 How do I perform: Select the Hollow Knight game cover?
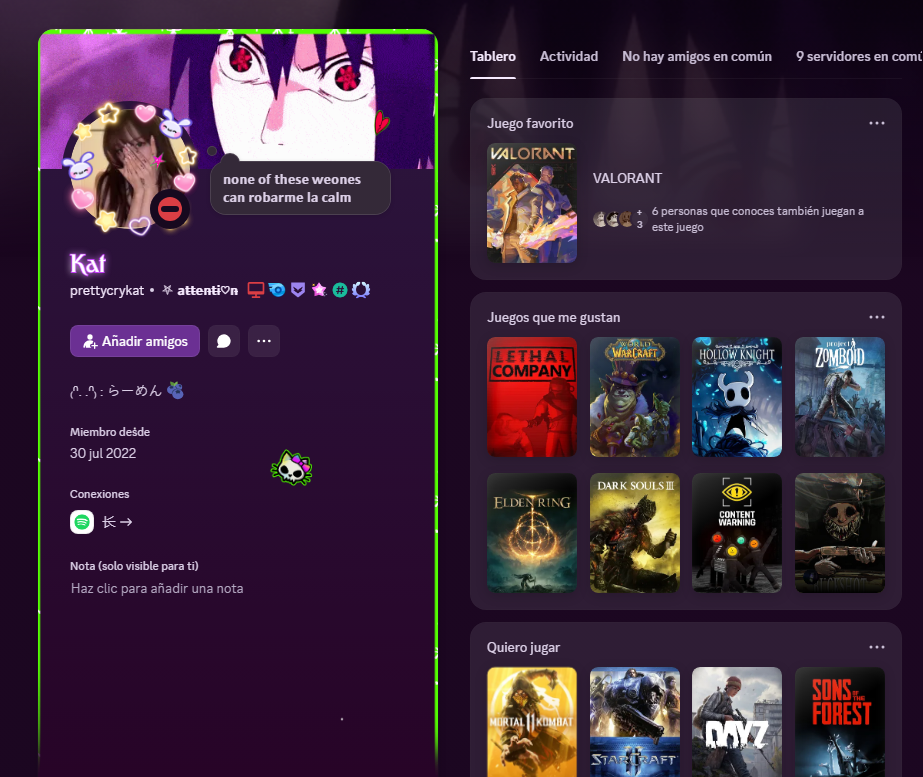(737, 397)
